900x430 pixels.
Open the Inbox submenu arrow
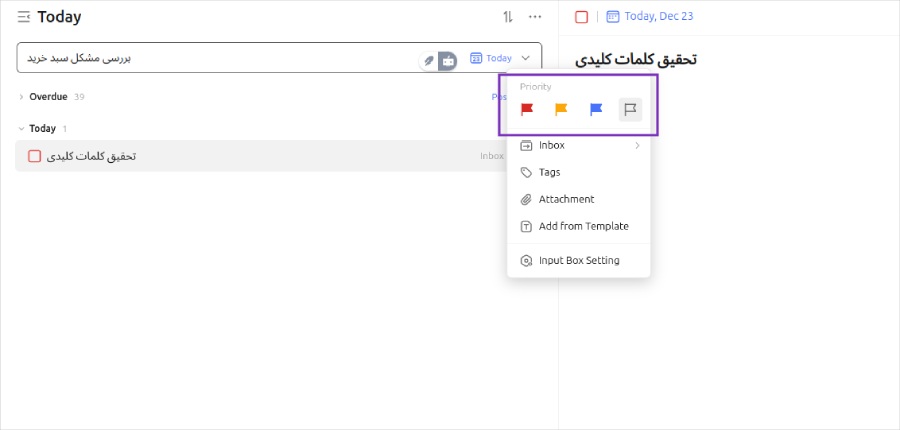637,146
